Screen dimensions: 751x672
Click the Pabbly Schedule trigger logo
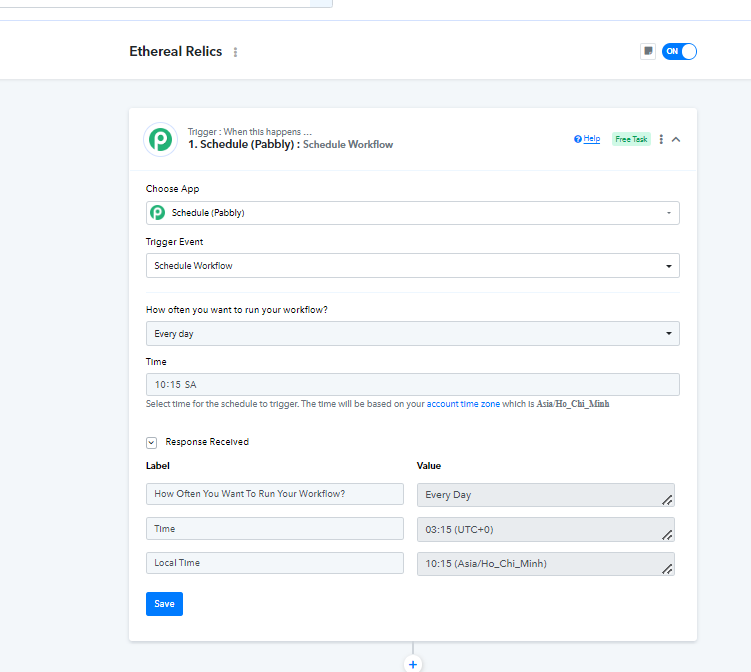point(160,139)
